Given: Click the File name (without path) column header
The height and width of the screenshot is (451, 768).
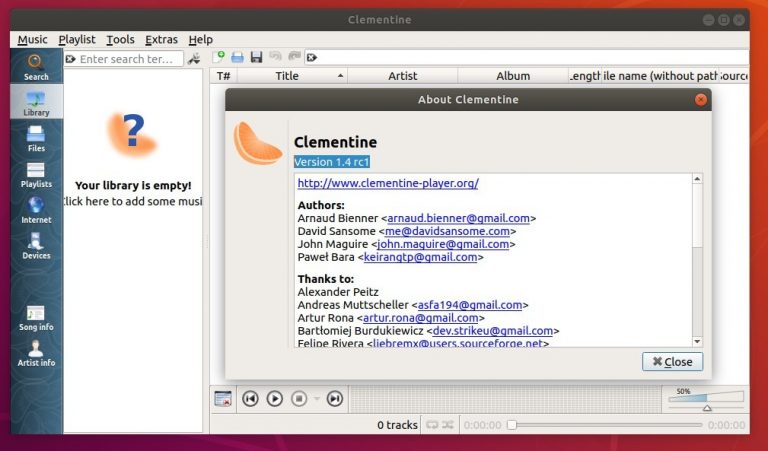Looking at the screenshot, I should (x=659, y=76).
